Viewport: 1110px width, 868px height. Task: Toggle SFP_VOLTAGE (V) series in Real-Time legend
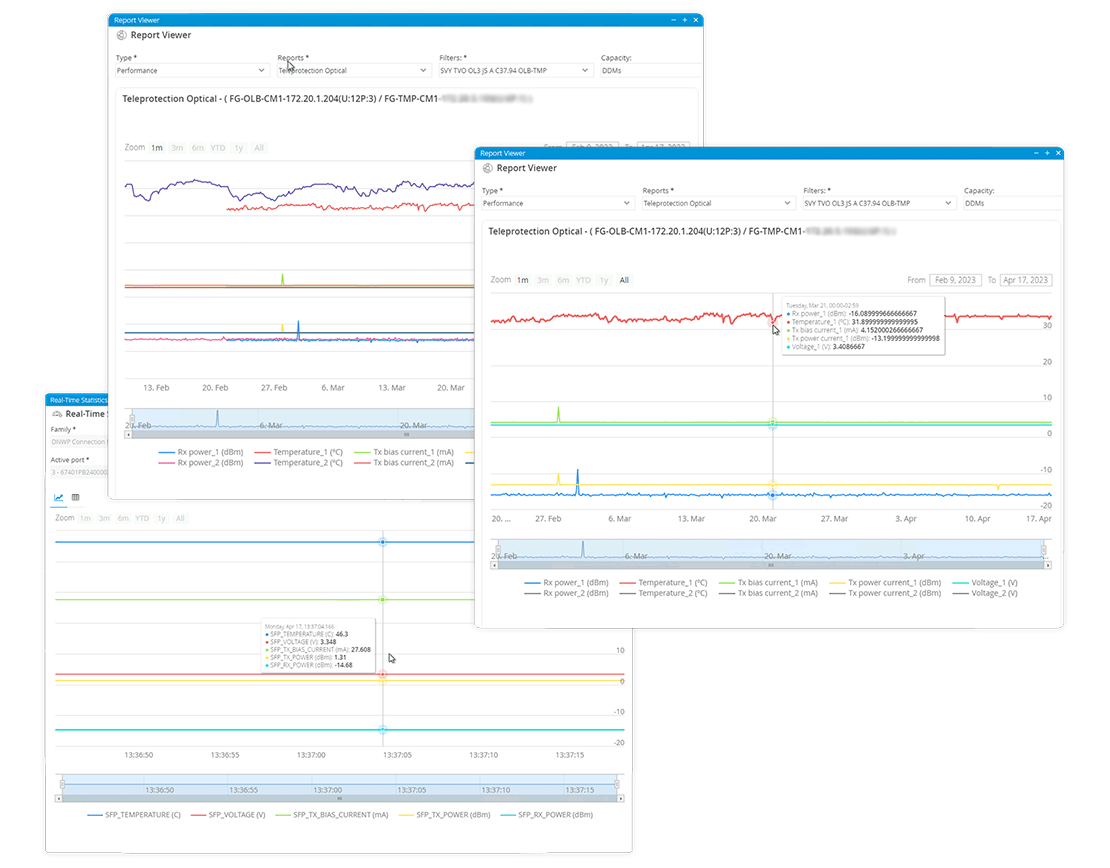pyautogui.click(x=231, y=815)
